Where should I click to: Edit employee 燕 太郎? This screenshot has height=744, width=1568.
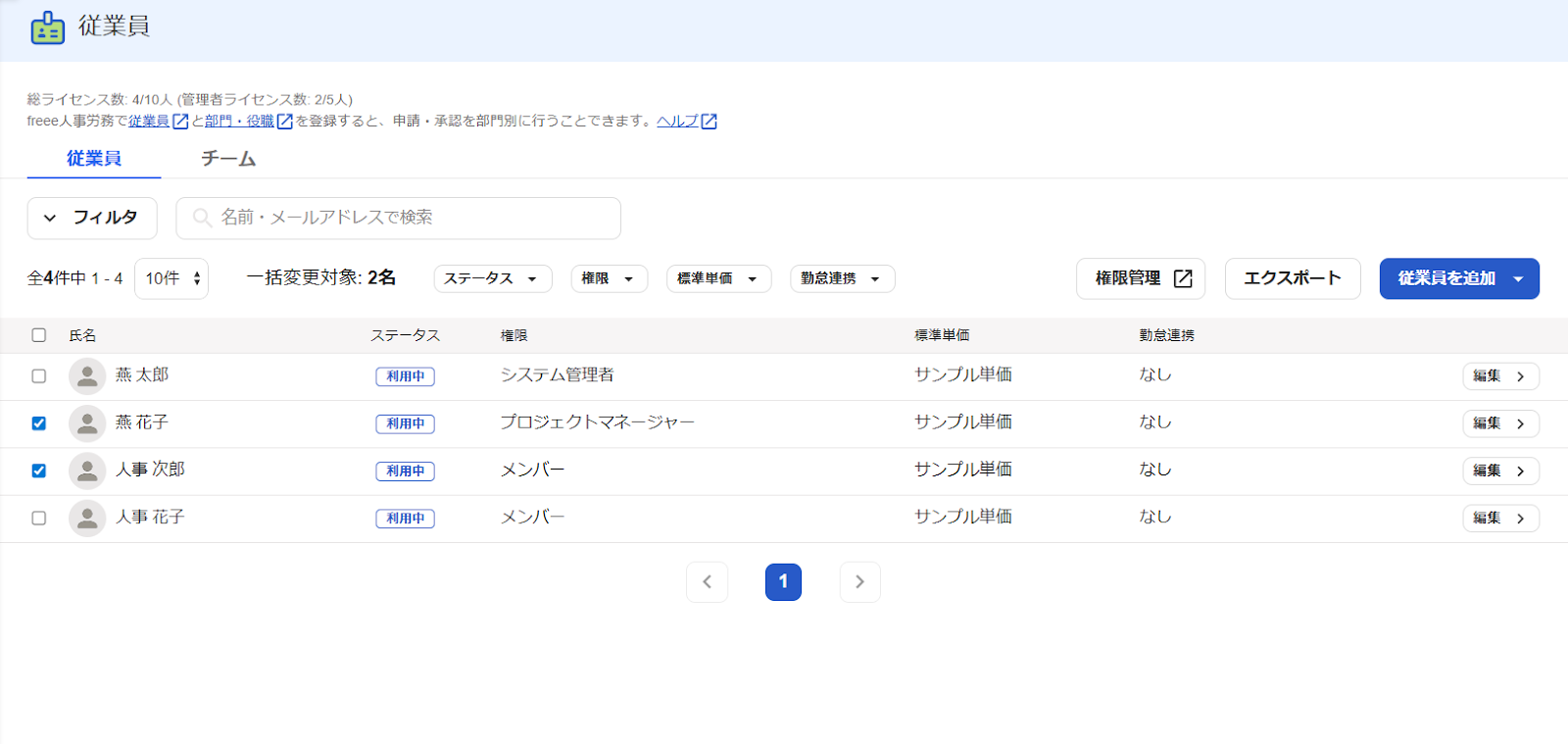[x=1500, y=376]
